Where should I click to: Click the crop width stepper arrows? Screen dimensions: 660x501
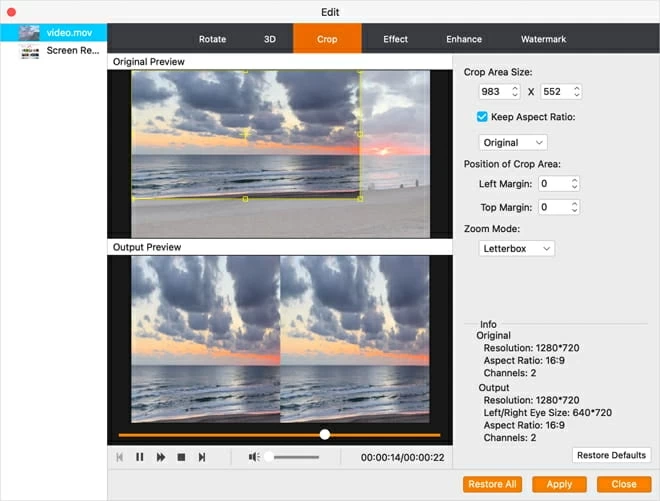pyautogui.click(x=515, y=92)
